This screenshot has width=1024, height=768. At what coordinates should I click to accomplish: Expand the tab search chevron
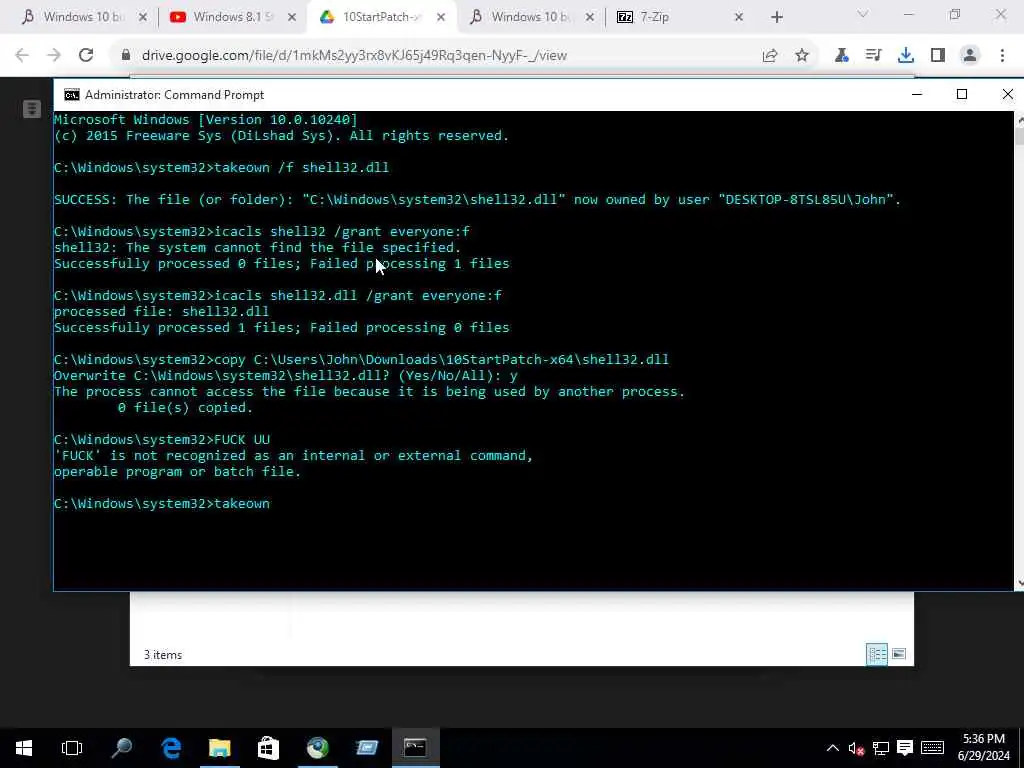pos(862,14)
